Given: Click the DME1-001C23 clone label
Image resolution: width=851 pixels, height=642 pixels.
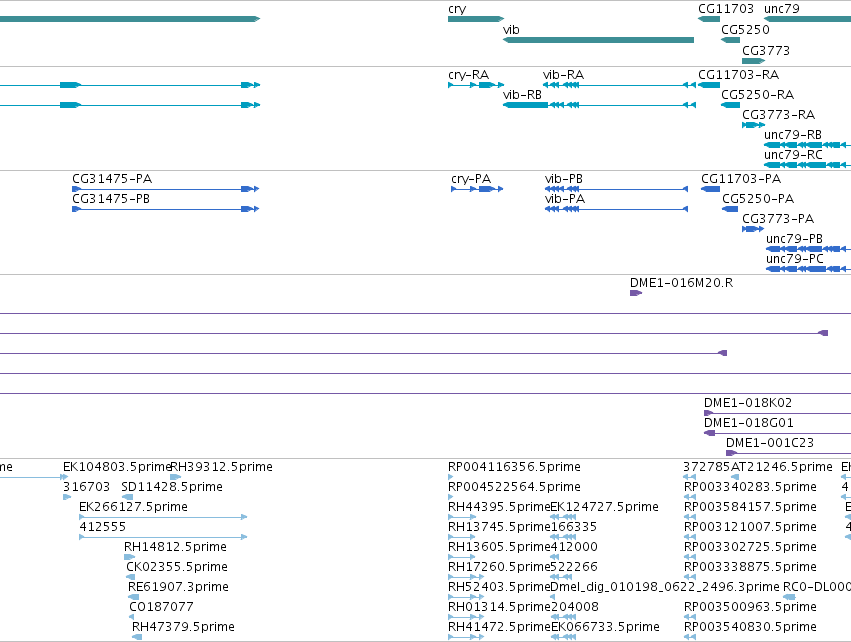Looking at the screenshot, I should 770,443.
